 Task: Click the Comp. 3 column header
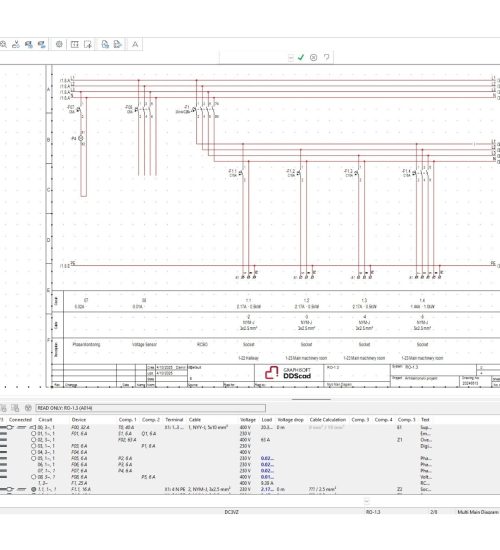360,420
